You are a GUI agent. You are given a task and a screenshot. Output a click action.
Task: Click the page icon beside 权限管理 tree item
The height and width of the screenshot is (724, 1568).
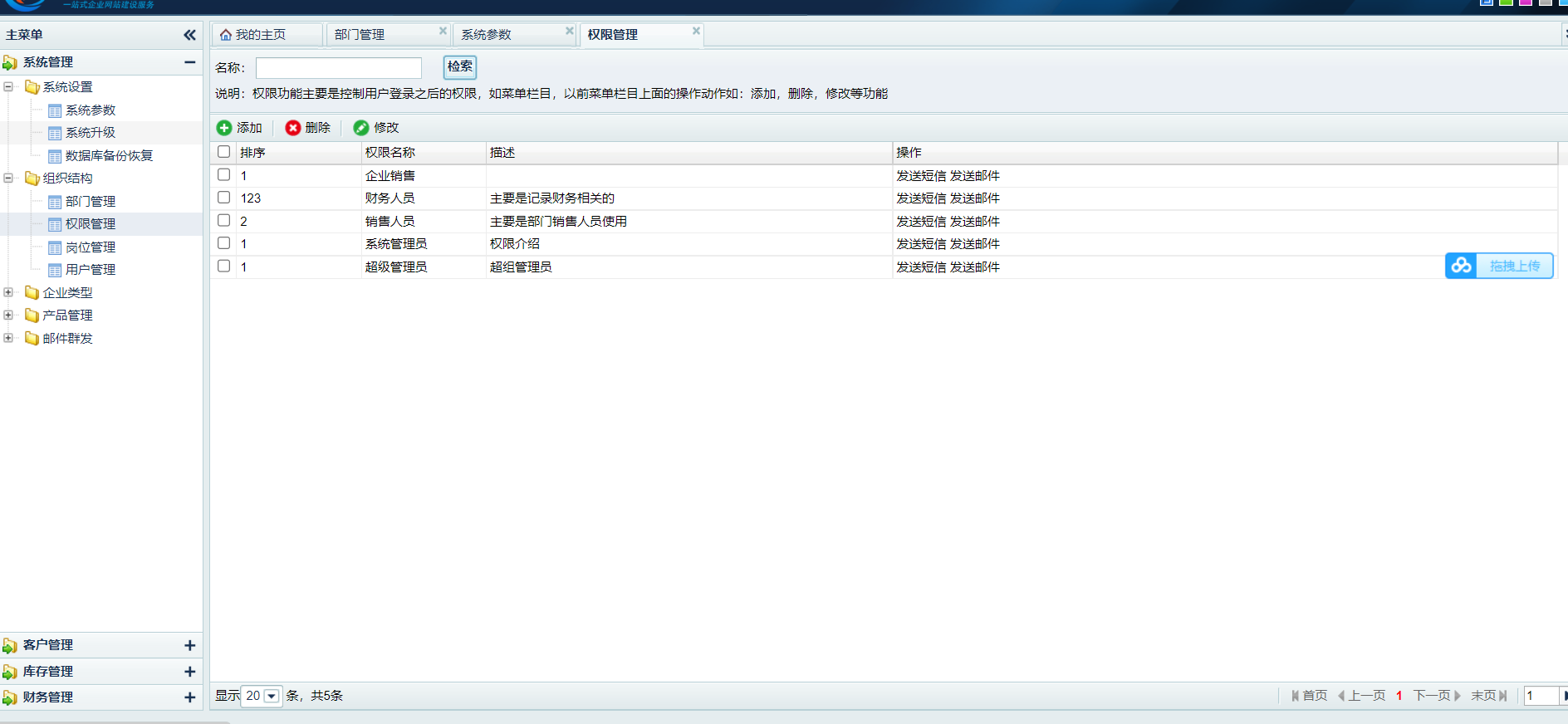click(55, 224)
